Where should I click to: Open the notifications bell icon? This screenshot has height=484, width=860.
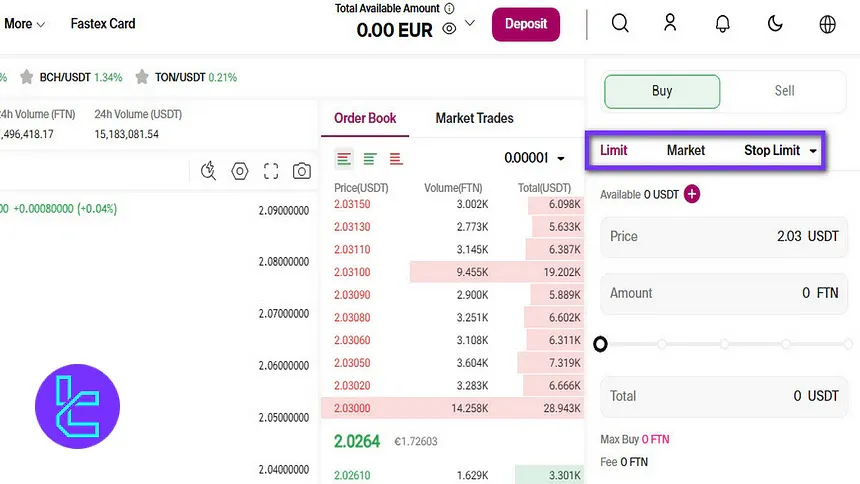(722, 24)
